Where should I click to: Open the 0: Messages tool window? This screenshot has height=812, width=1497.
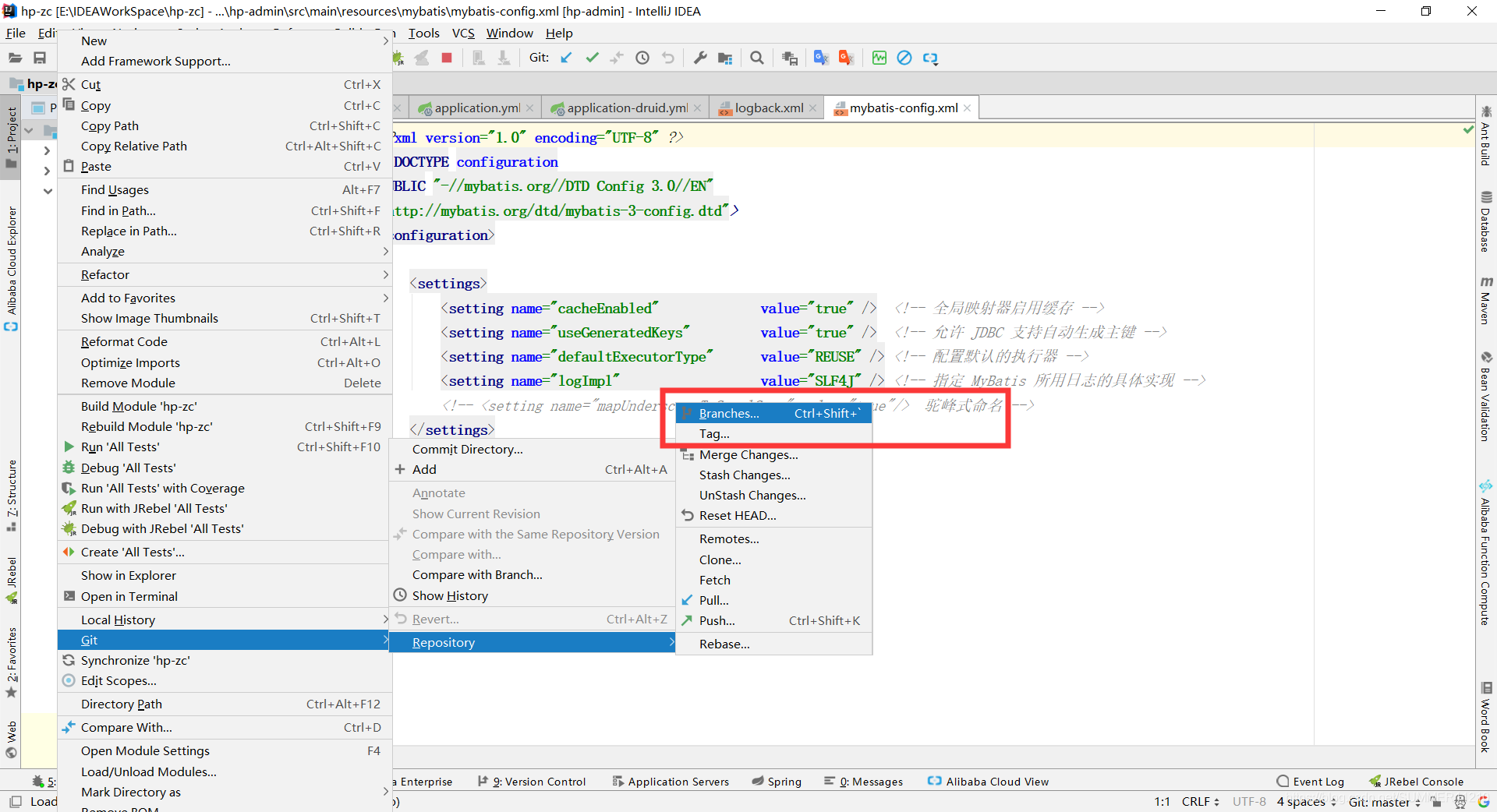pos(863,781)
